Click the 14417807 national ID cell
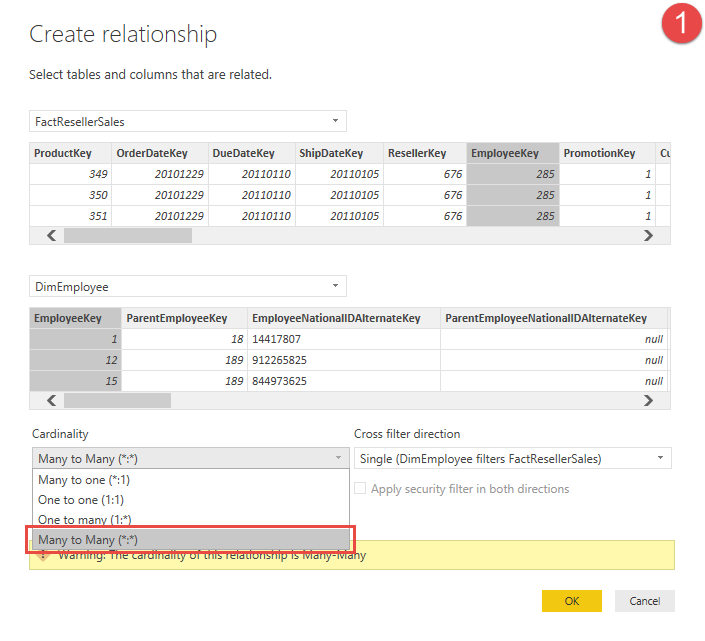Image resolution: width=705 pixels, height=641 pixels. click(344, 339)
